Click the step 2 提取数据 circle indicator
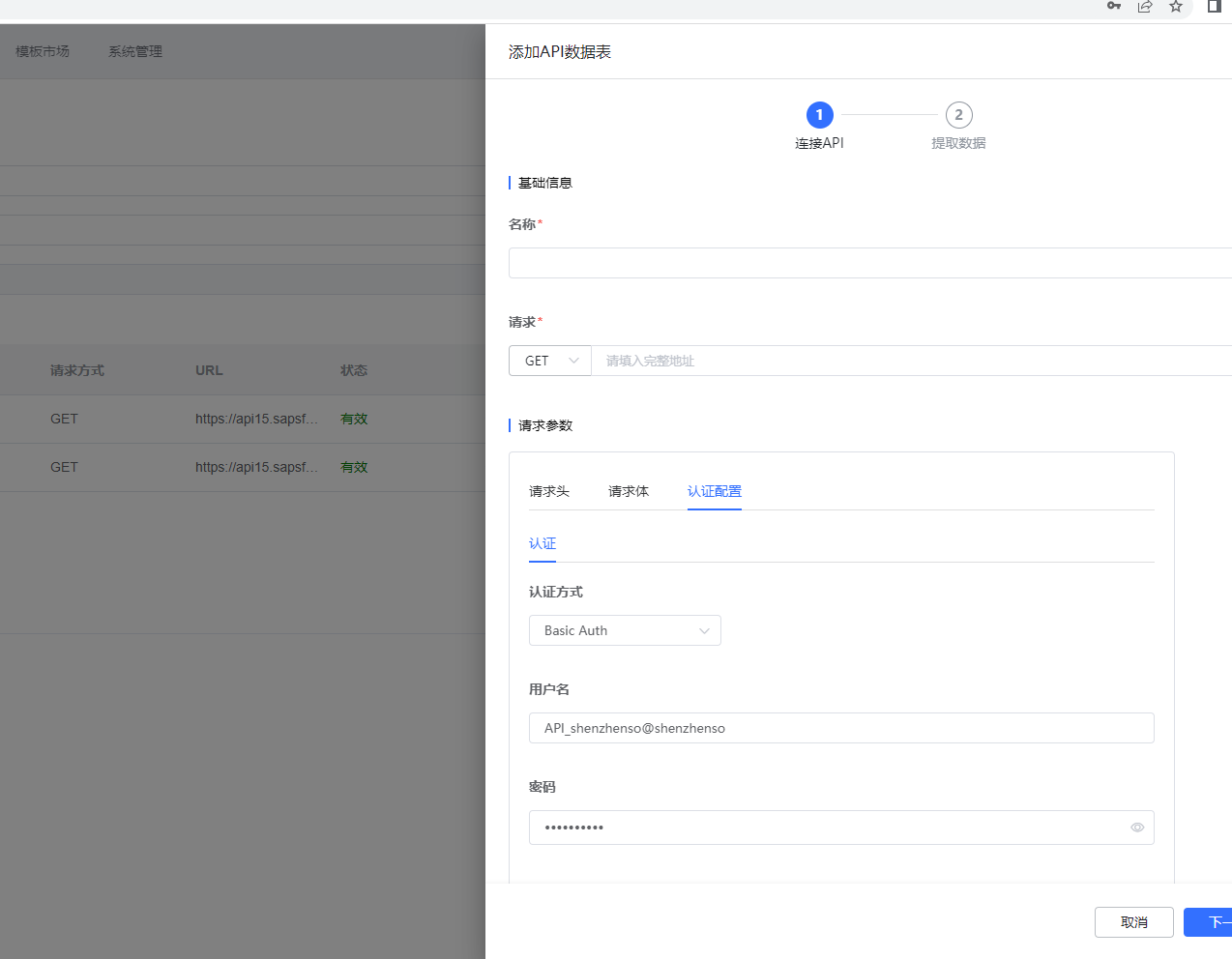The width and height of the screenshot is (1232, 959). (958, 114)
